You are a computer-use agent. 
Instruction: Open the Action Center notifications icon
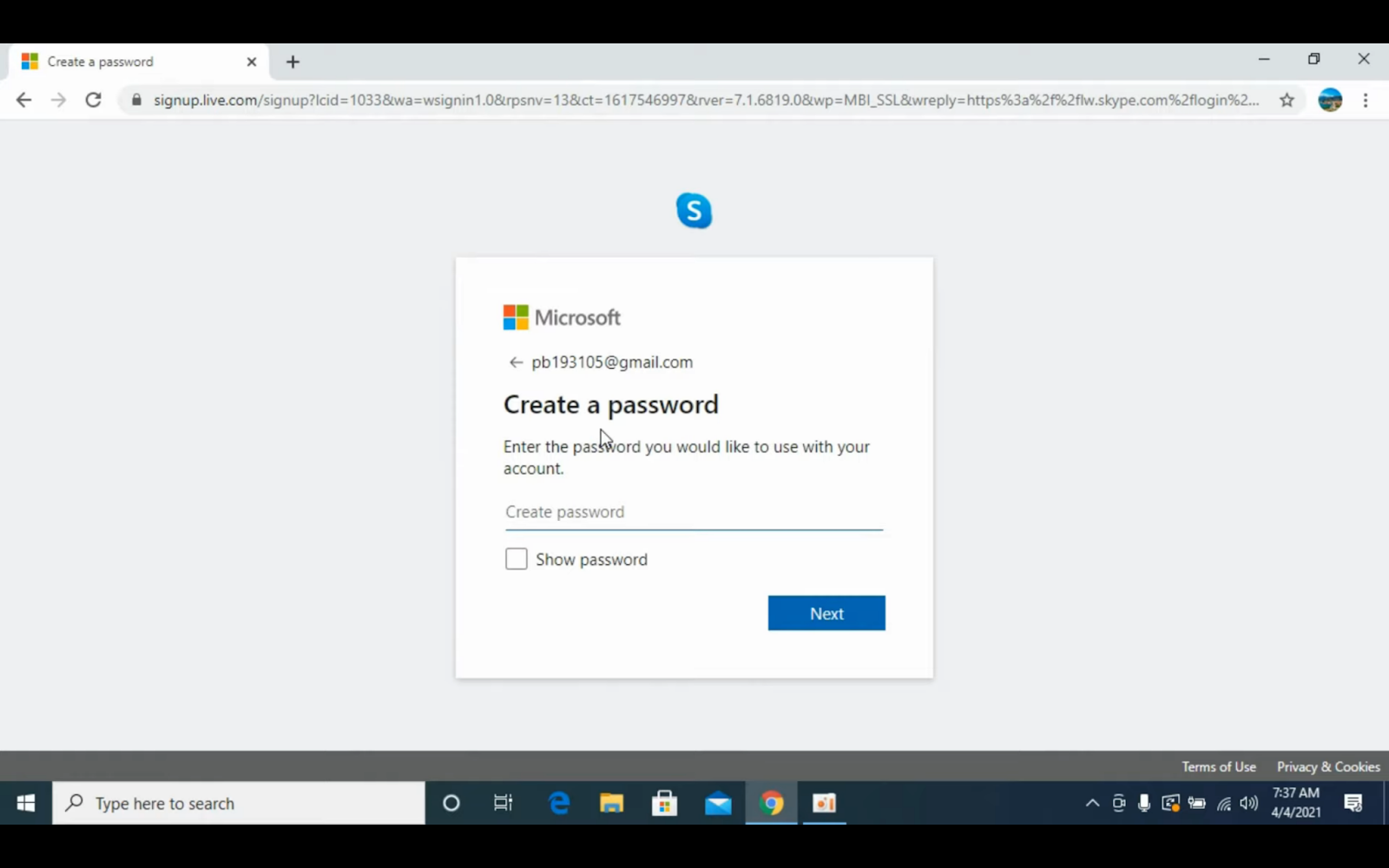[1353, 803]
